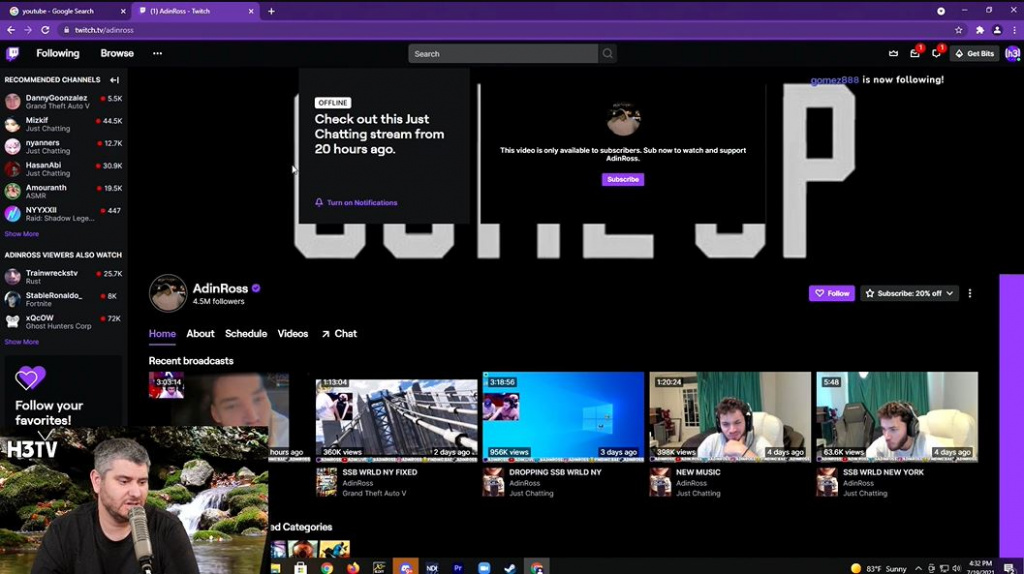Open Whispers chat bubble icon

(x=936, y=54)
